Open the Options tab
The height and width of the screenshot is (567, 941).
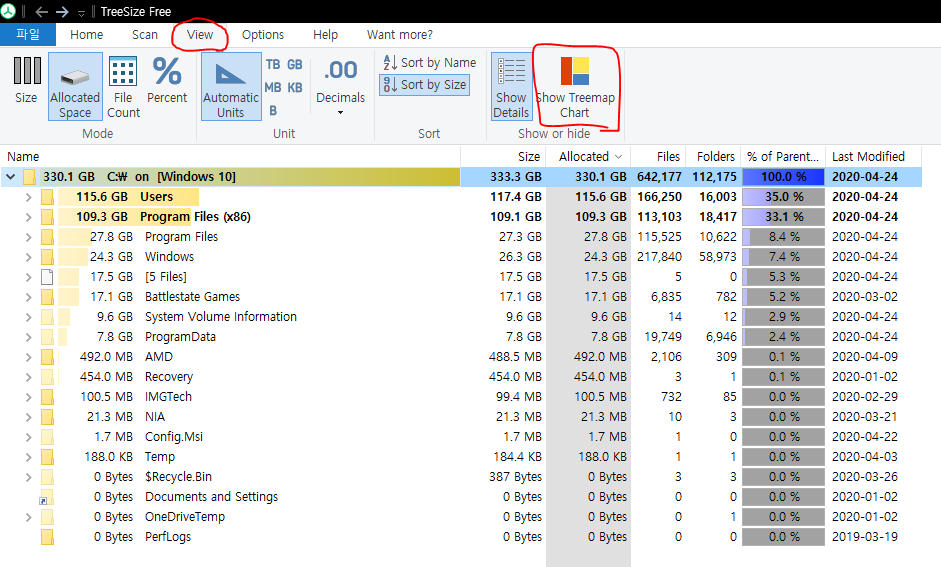click(x=263, y=35)
